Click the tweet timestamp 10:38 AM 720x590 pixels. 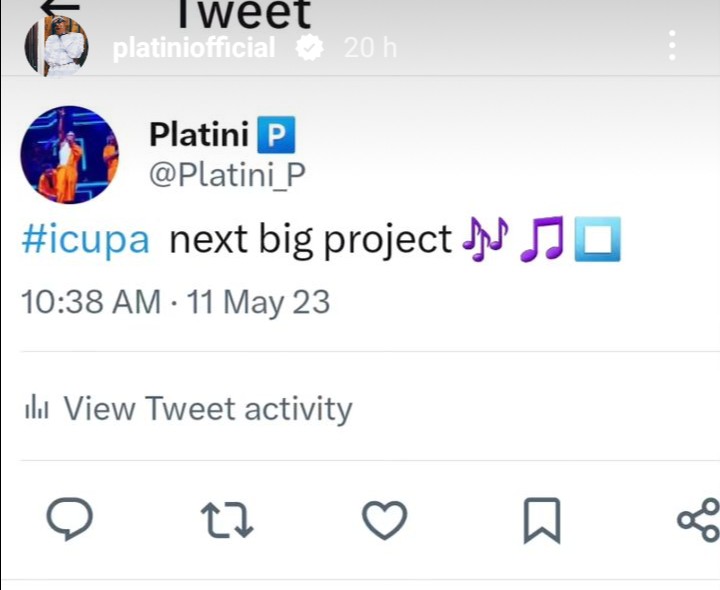pyautogui.click(x=90, y=301)
